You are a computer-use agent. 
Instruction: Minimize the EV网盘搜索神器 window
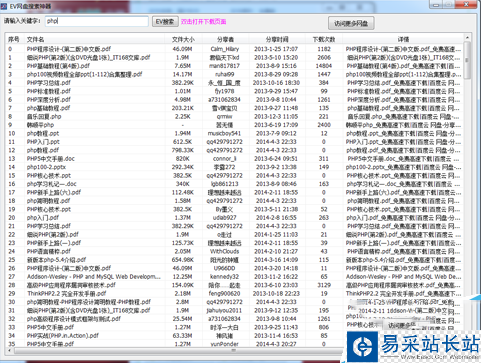coord(436,4)
